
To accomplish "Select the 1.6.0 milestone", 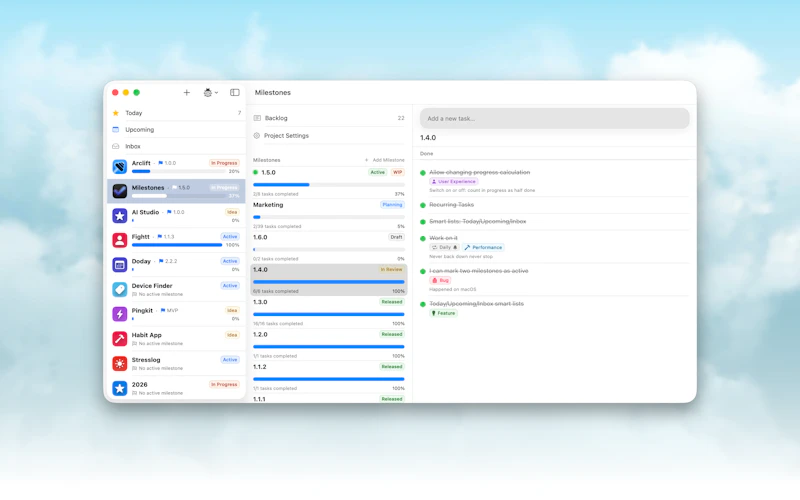I will (329, 247).
